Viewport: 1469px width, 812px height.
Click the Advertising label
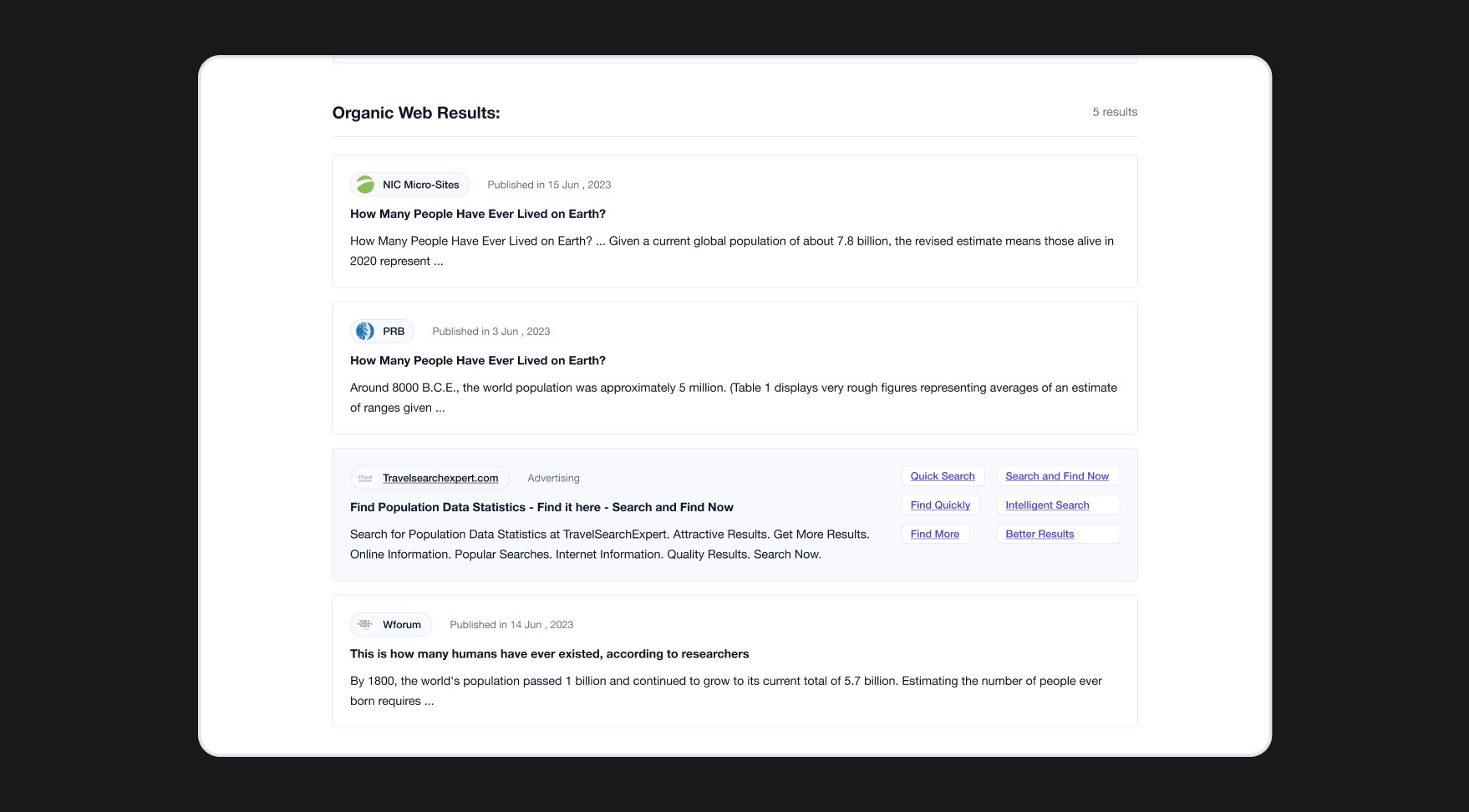point(553,479)
